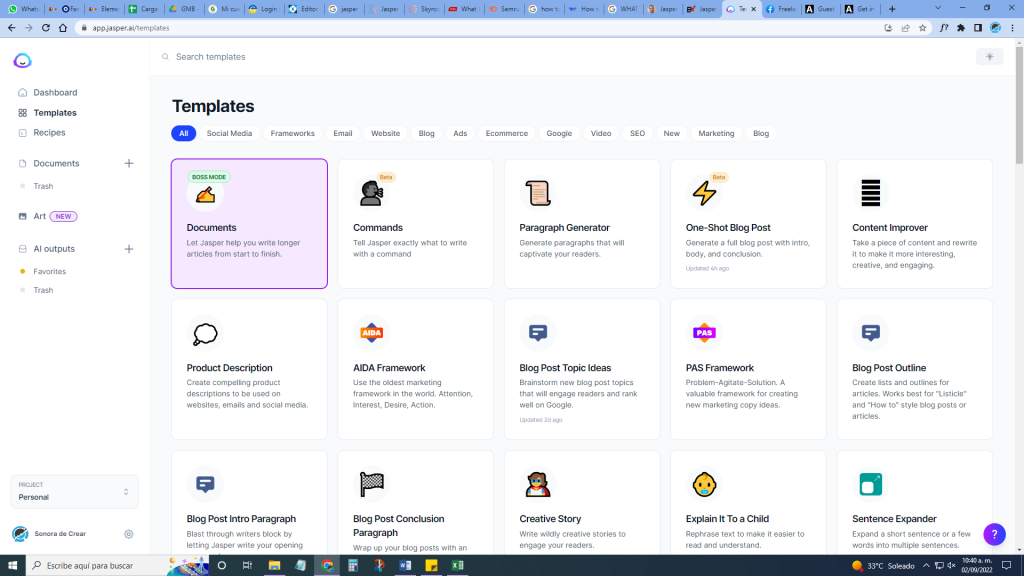Screen dimensions: 1024x576
Task: Expand the Personal project selector
Action: point(74,492)
